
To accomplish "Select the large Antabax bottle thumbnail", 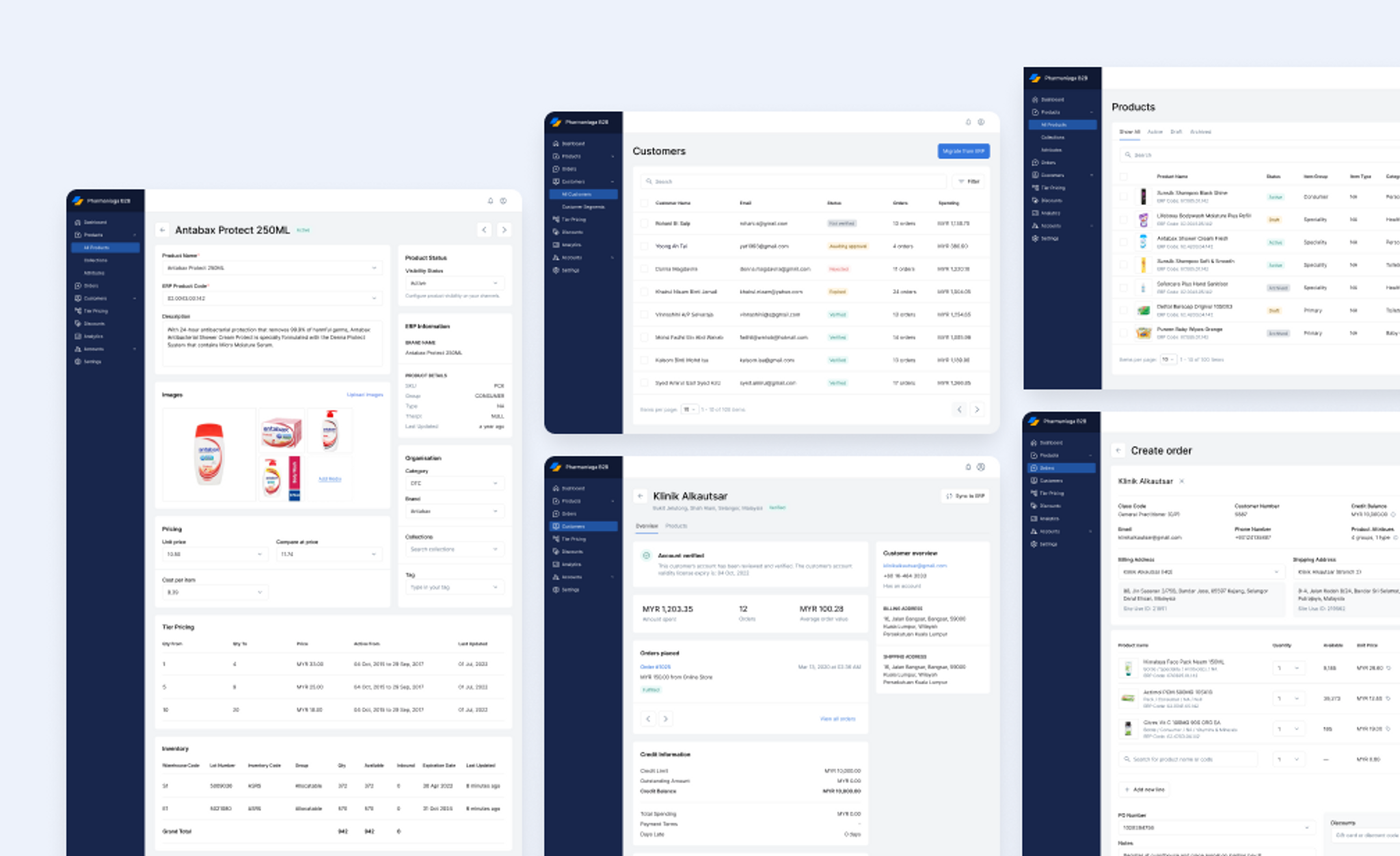I will (x=209, y=455).
